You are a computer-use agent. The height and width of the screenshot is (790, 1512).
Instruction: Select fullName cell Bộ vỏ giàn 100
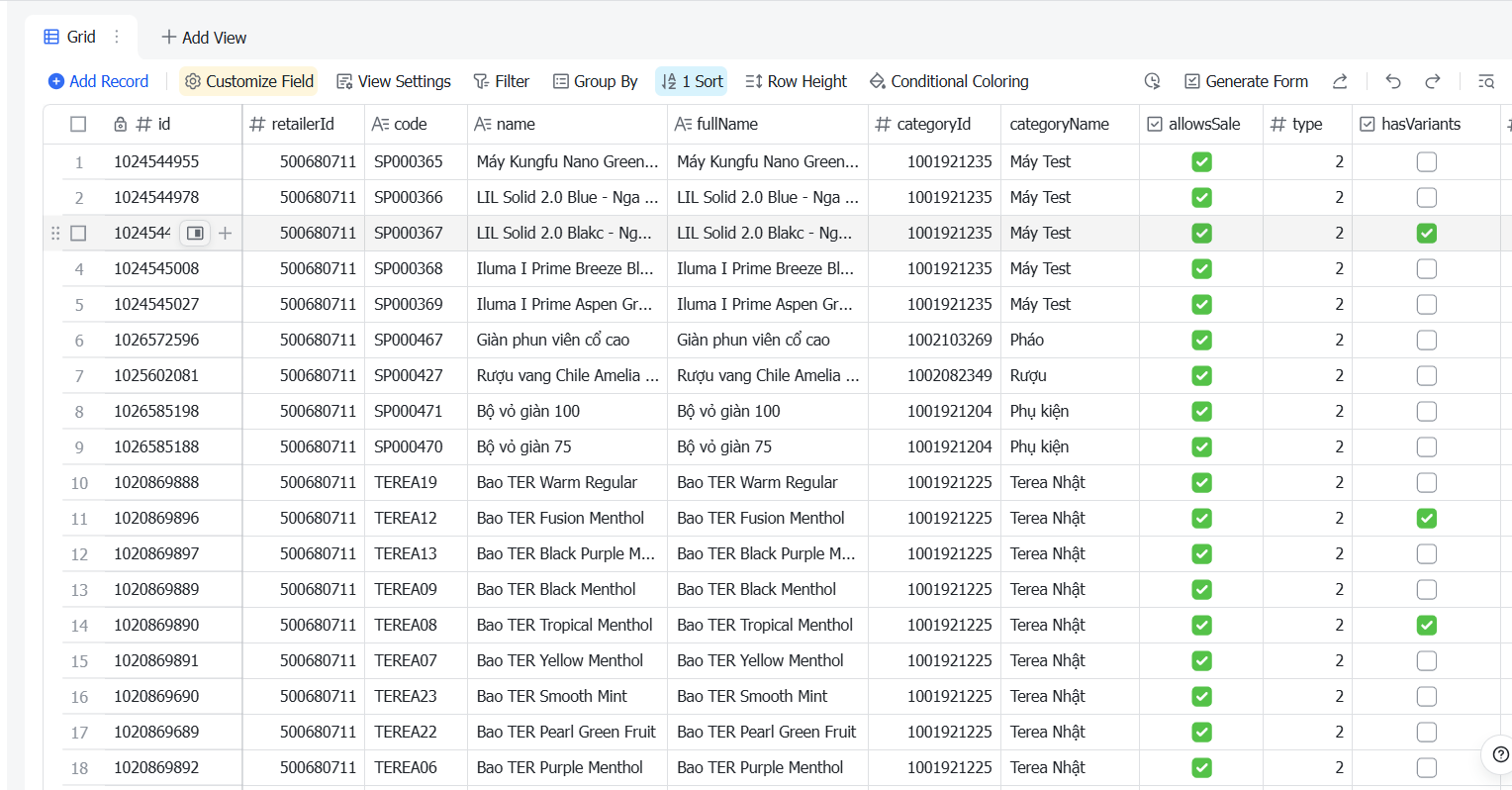click(x=768, y=411)
